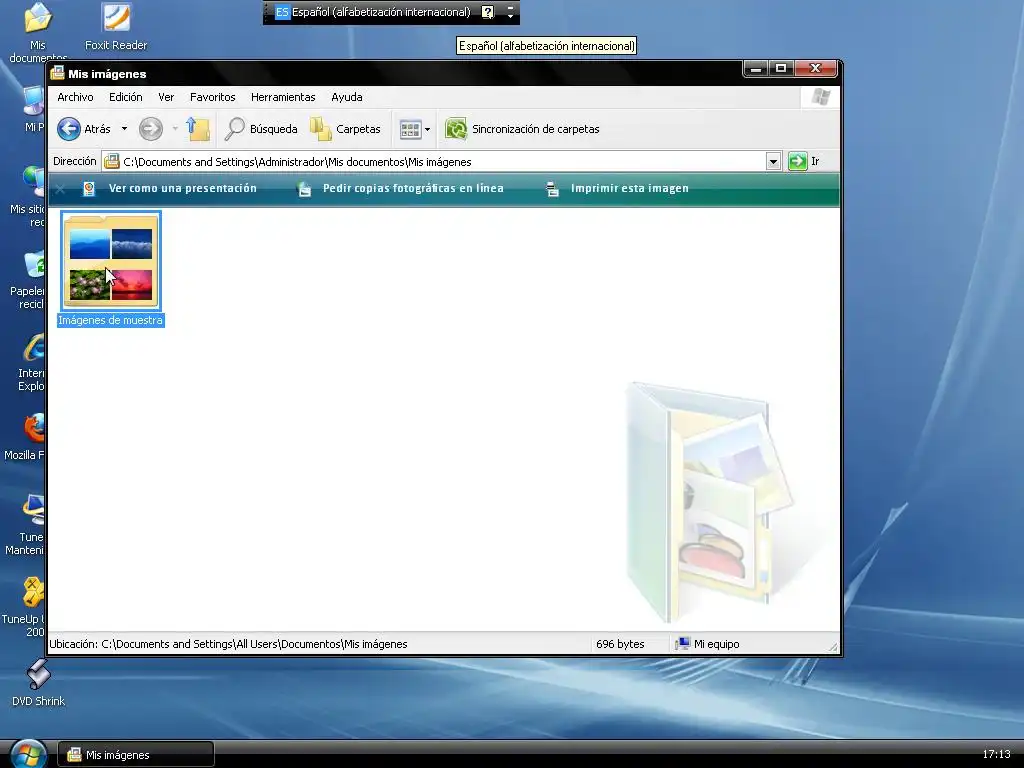Show the Carpetas folder tree

click(345, 129)
